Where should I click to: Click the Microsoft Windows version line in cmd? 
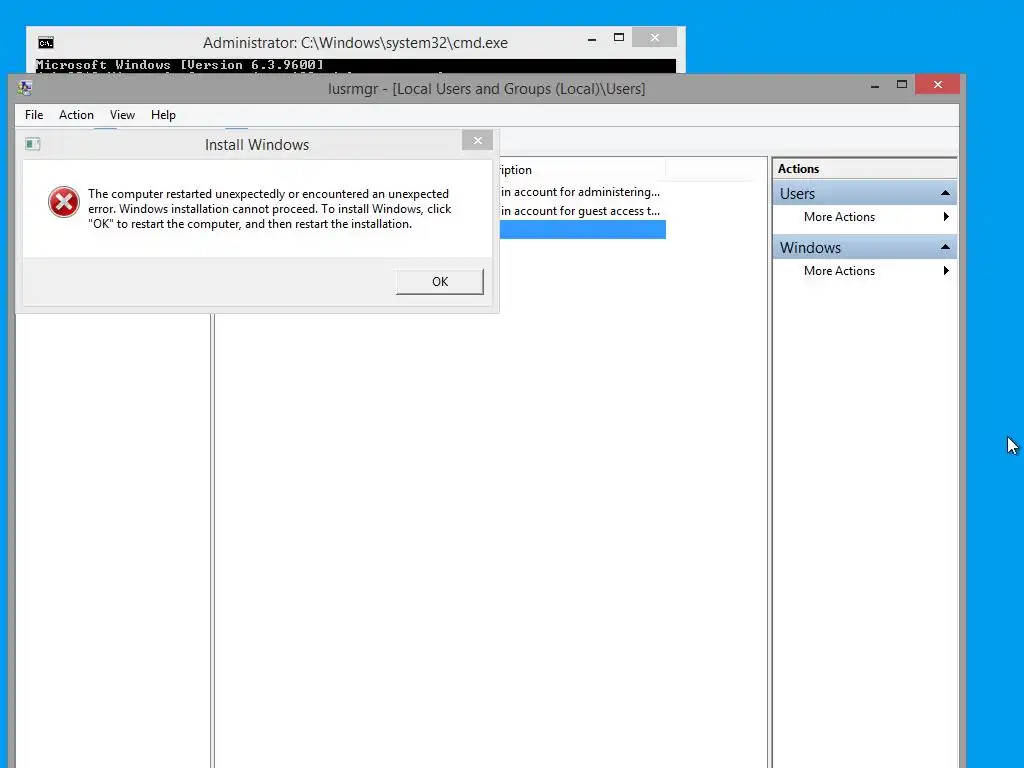click(x=180, y=65)
